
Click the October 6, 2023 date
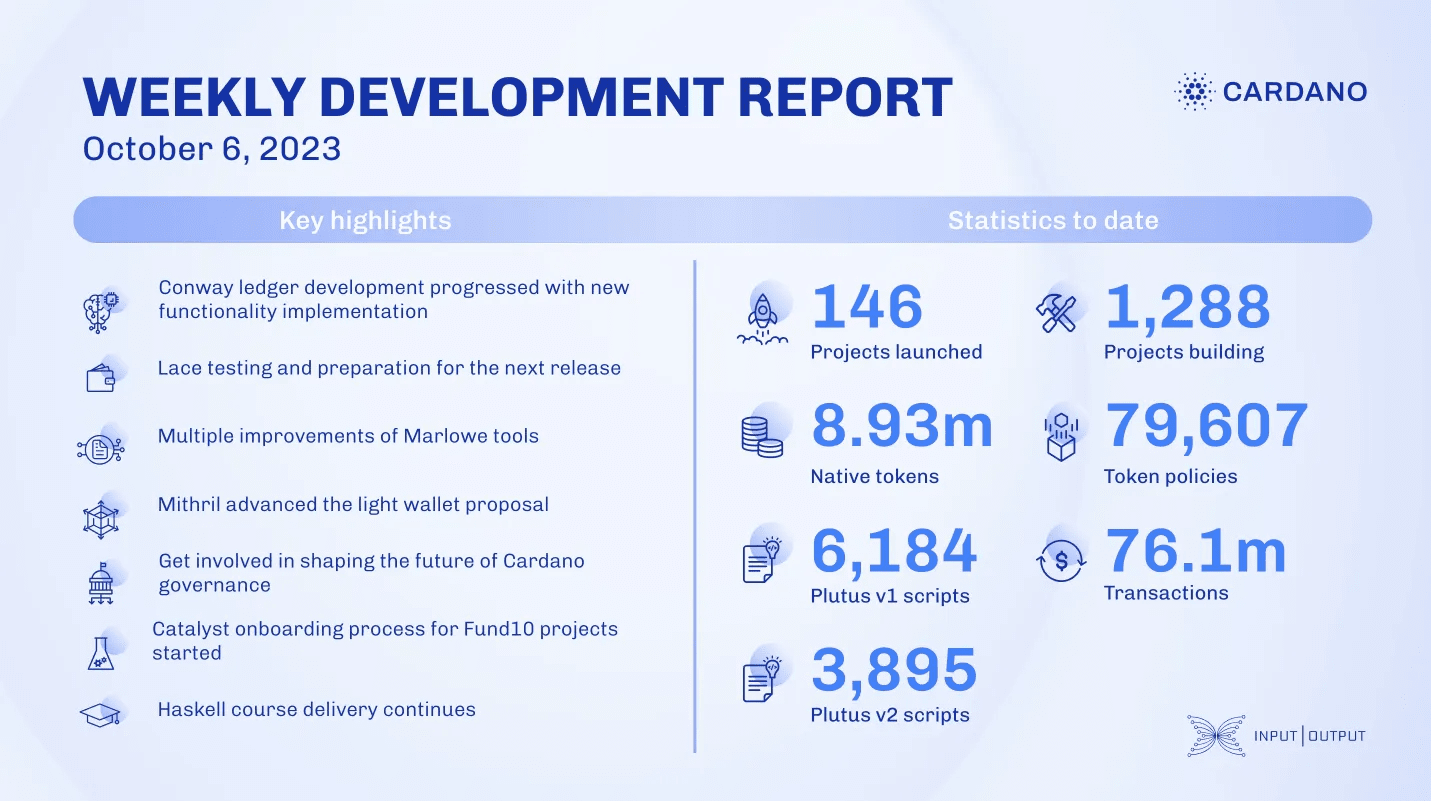[x=212, y=149]
